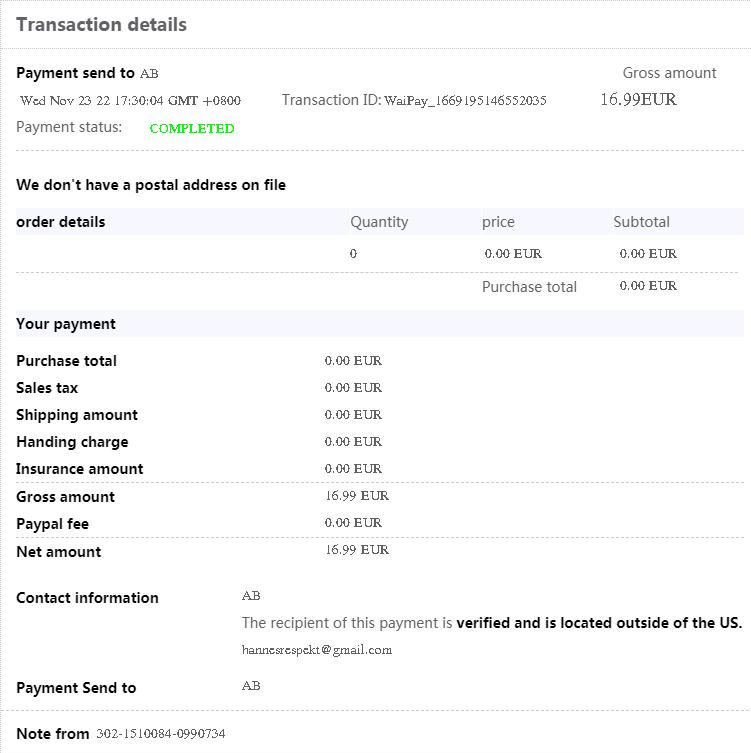Click the Subtotal column header
Viewport: 751px width, 753px height.
[641, 222]
